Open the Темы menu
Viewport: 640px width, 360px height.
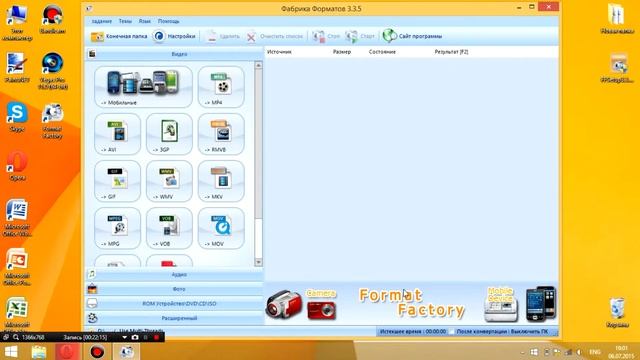click(125, 21)
